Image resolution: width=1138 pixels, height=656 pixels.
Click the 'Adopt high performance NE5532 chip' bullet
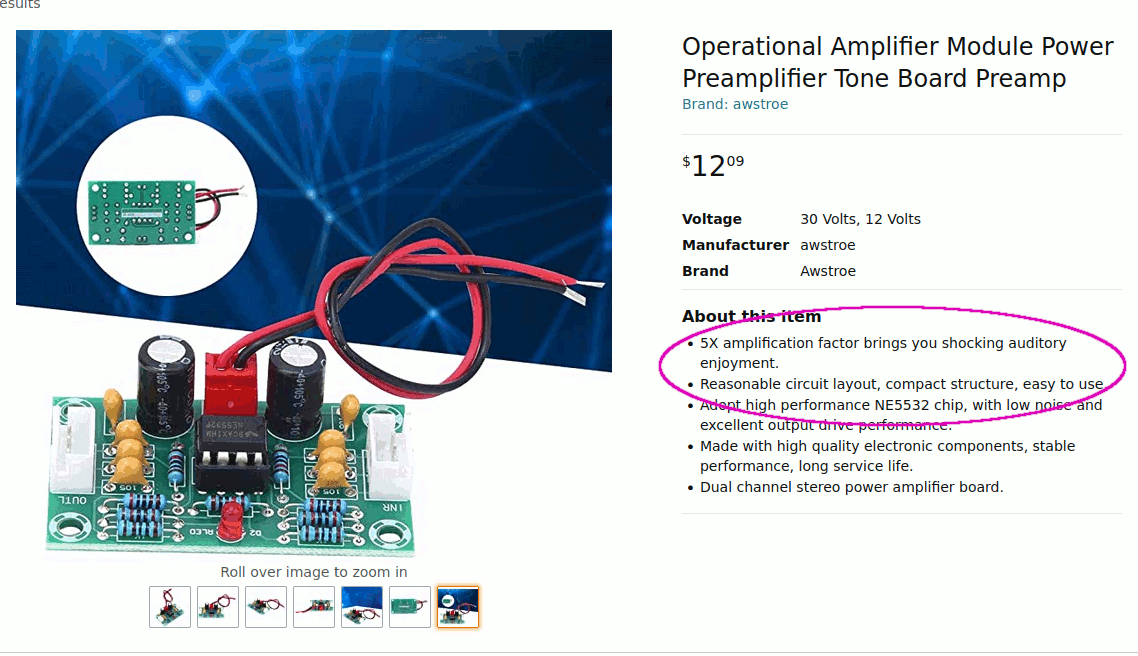coord(901,415)
